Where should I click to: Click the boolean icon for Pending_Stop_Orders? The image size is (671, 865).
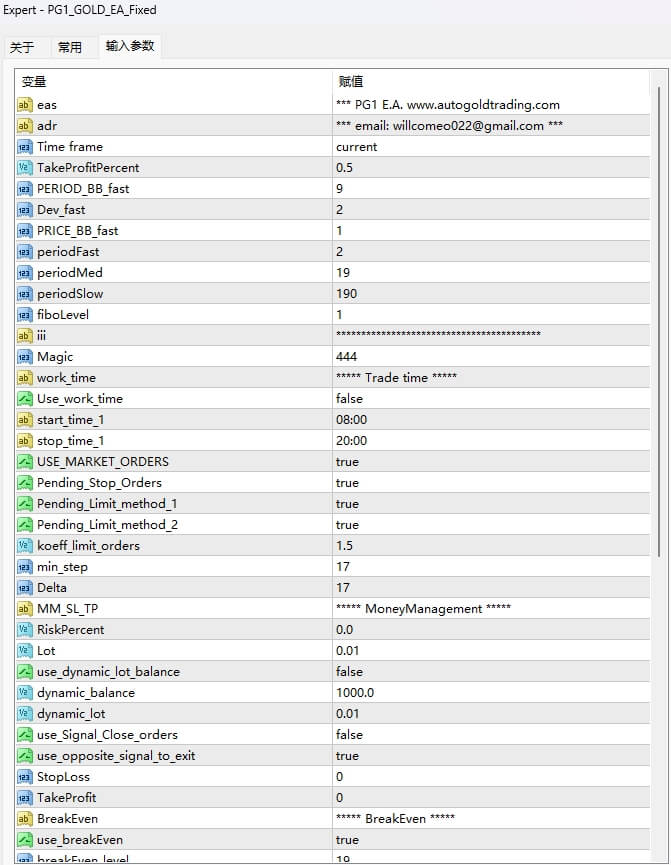point(24,483)
